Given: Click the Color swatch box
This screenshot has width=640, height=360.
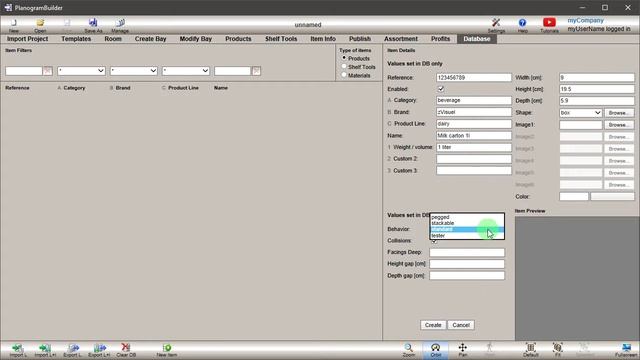Looking at the screenshot, I should click(x=573, y=196).
